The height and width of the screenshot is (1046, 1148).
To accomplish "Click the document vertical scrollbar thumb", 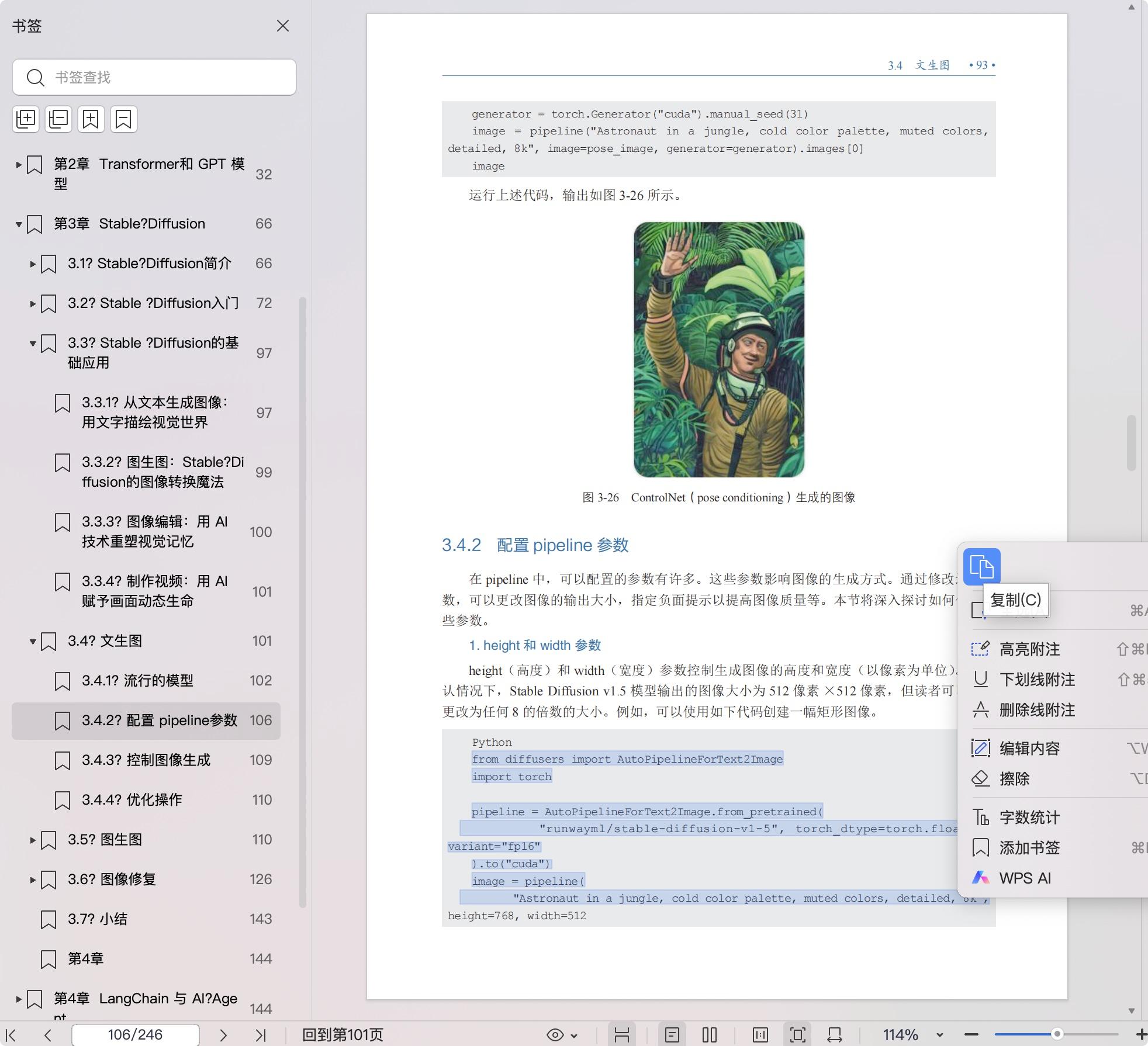I will click(1132, 443).
